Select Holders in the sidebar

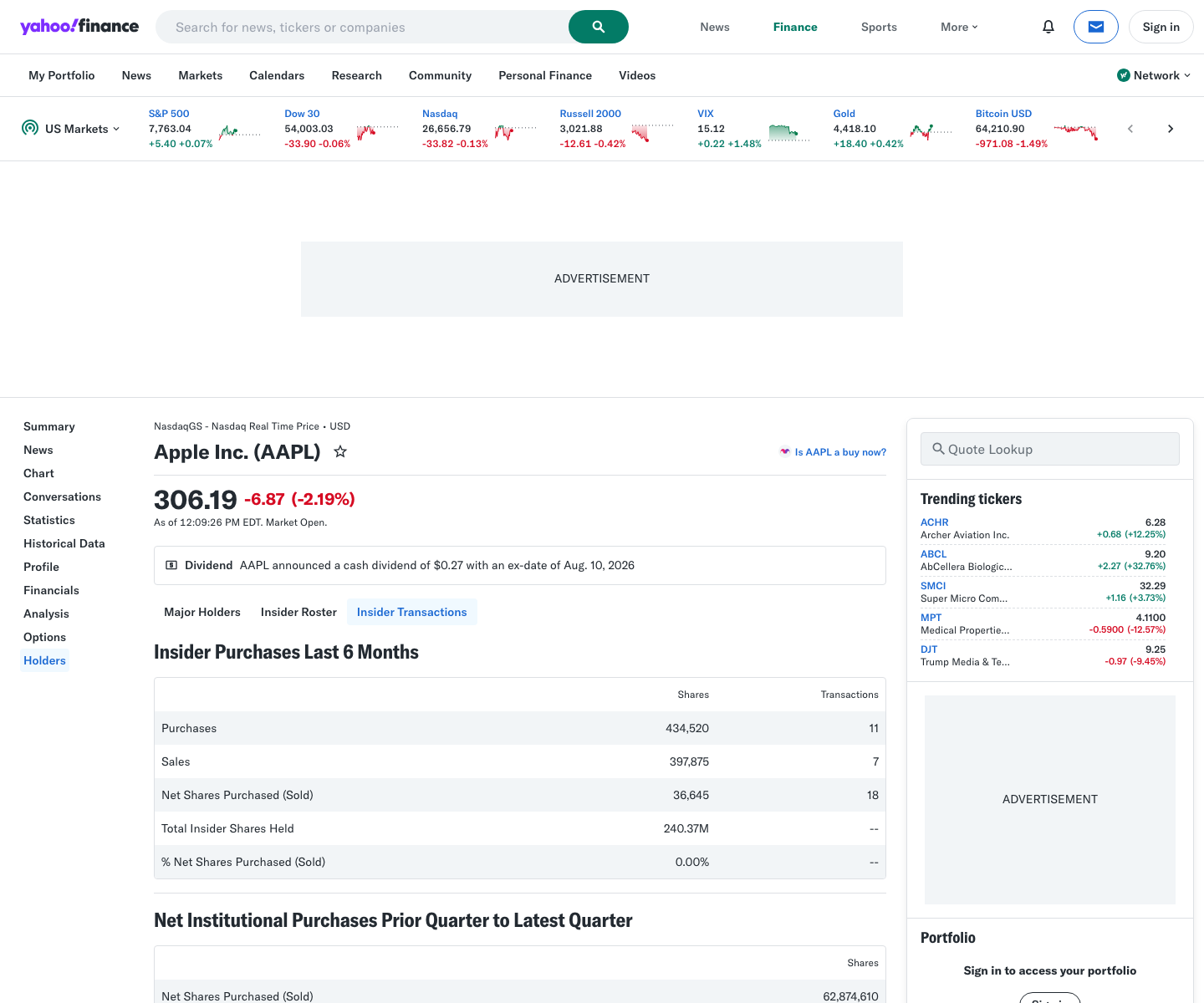(x=44, y=660)
